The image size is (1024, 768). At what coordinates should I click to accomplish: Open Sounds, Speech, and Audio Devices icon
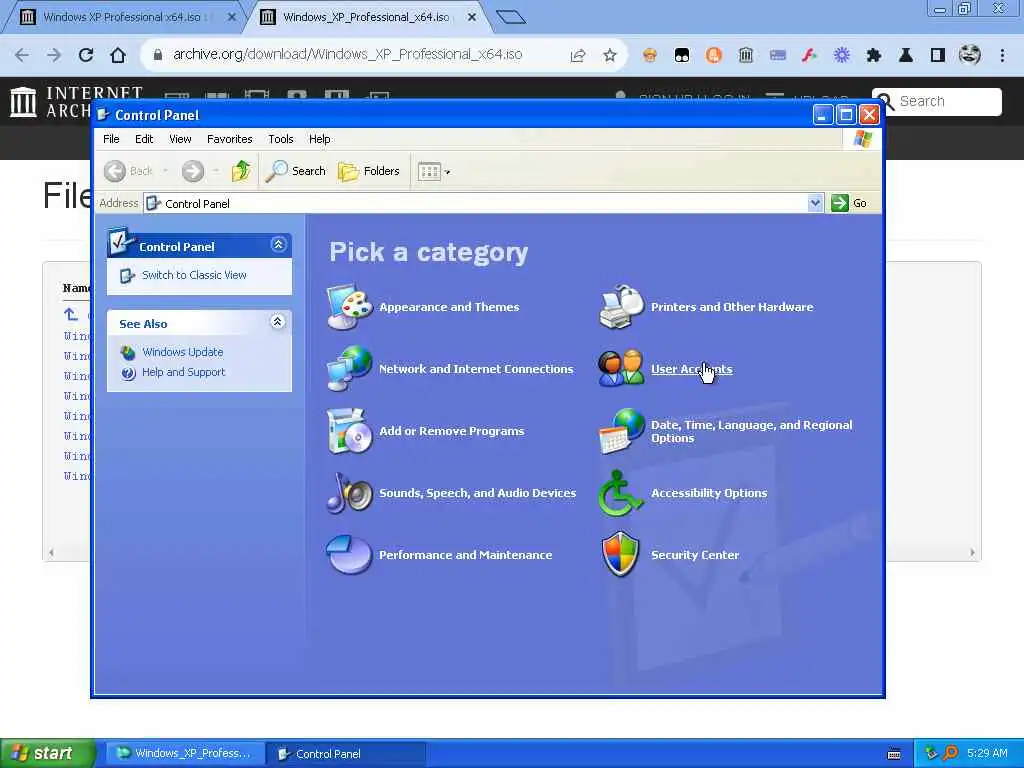point(349,492)
